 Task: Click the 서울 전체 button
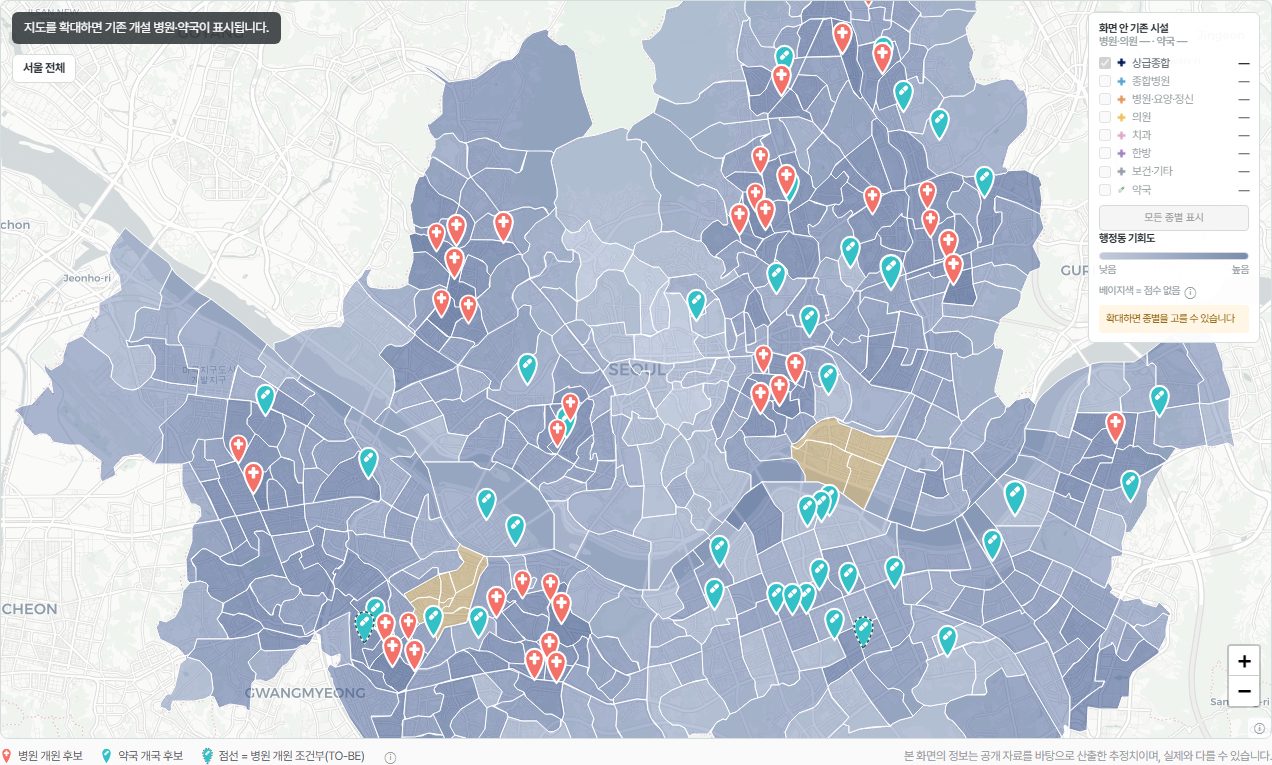[x=44, y=68]
